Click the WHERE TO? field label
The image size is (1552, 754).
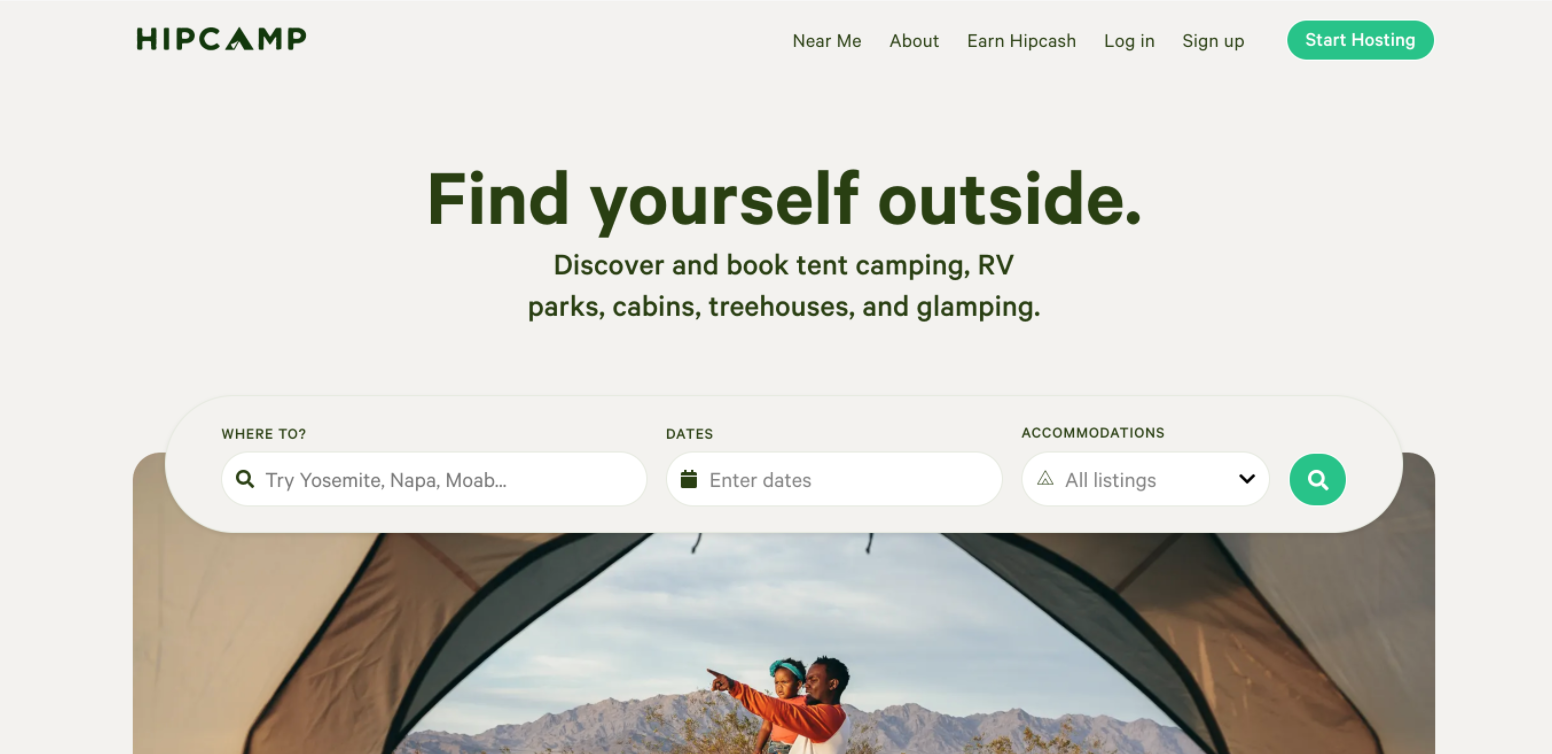[264, 434]
